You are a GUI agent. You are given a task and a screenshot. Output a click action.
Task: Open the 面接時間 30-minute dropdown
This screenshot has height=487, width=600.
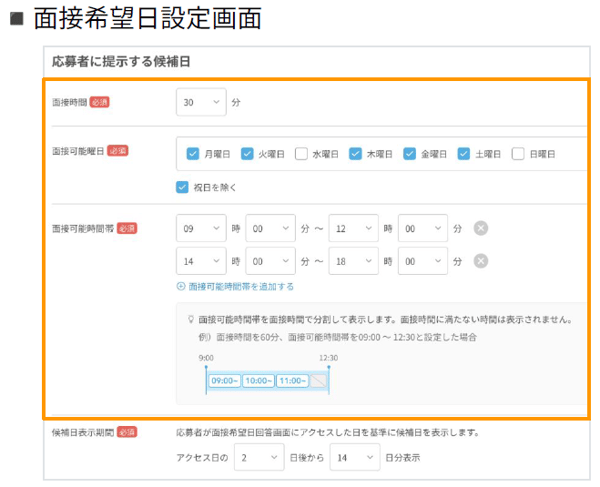point(201,102)
